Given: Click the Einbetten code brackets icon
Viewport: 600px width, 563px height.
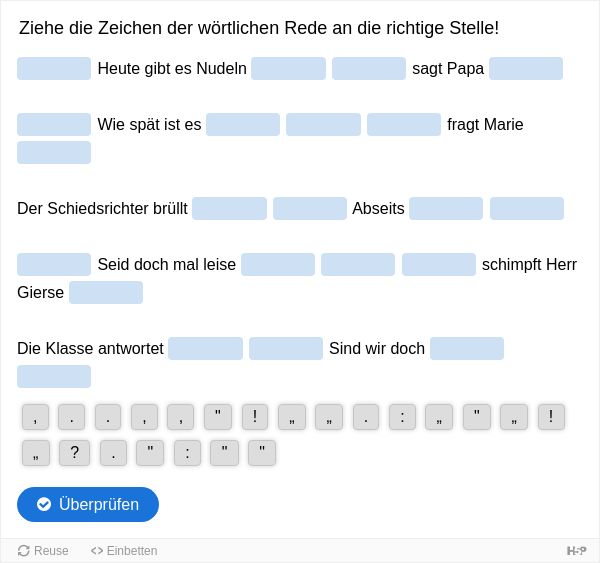Looking at the screenshot, I should pyautogui.click(x=97, y=551).
